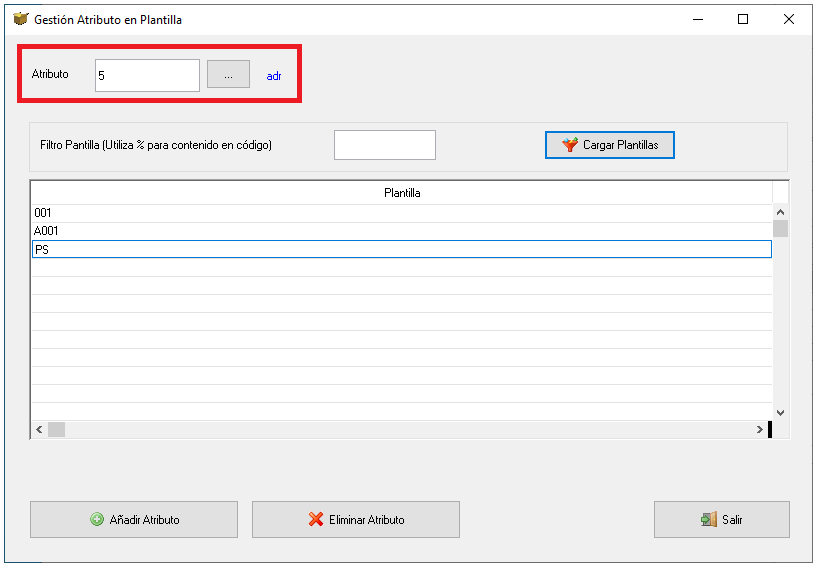This screenshot has width=817, height=563.
Task: Click the horizontal scrollbar thumb
Action: click(56, 430)
